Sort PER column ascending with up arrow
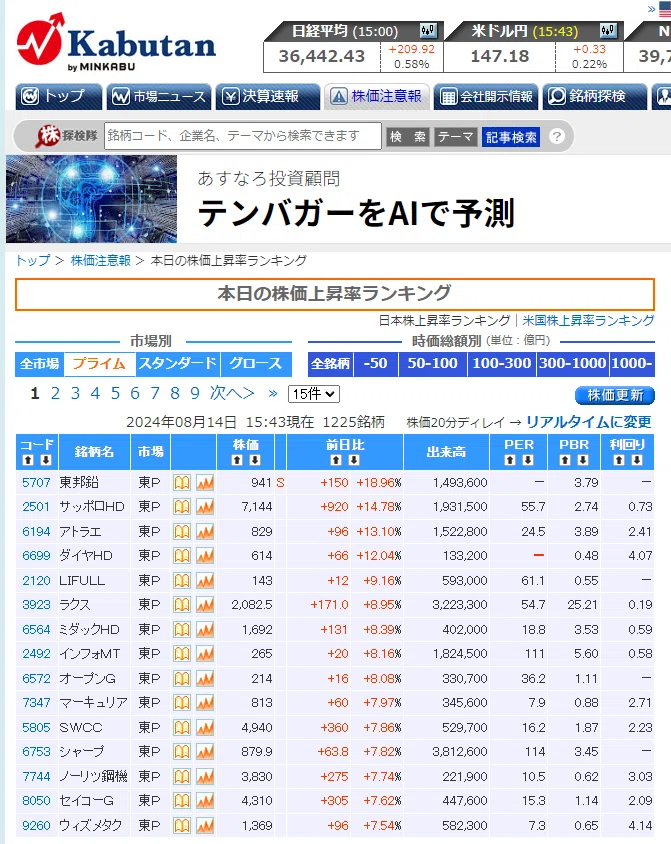671x844 pixels. [510, 460]
